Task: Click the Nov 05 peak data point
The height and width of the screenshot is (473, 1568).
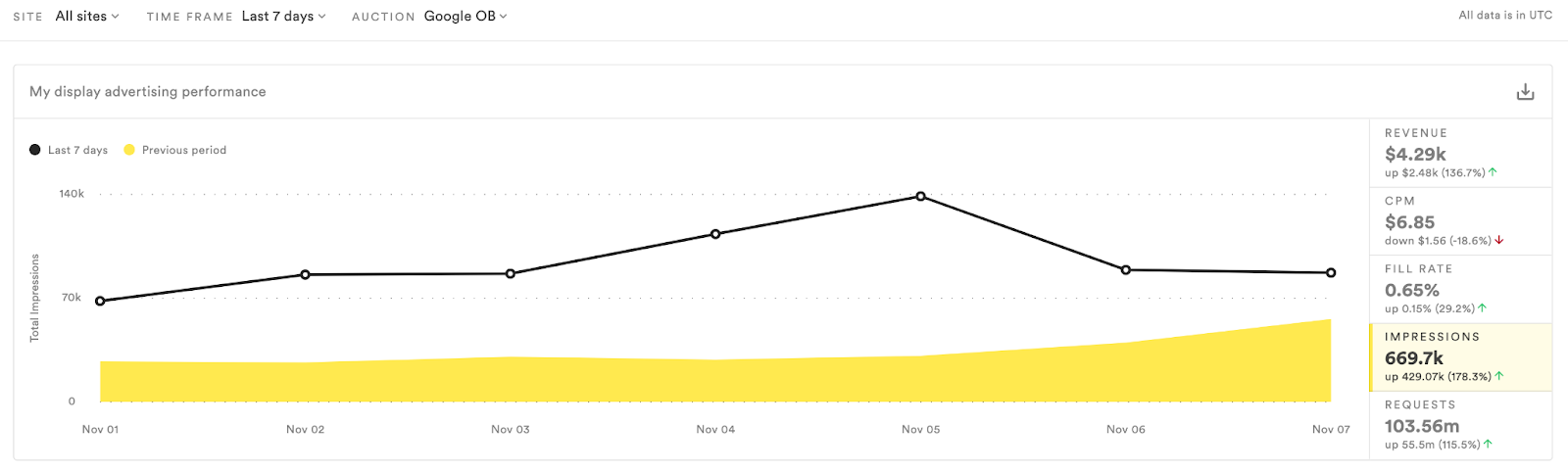Action: tap(920, 197)
